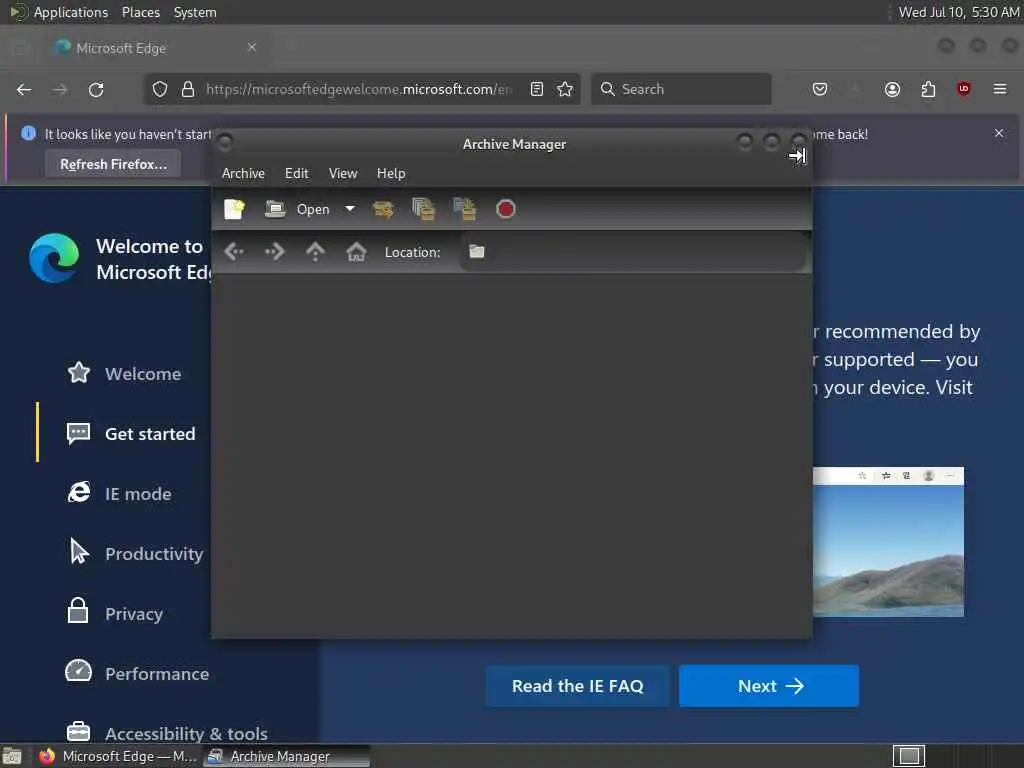The height and width of the screenshot is (768, 1024).
Task: Toggle reader view icon in address bar
Action: pyautogui.click(x=537, y=89)
